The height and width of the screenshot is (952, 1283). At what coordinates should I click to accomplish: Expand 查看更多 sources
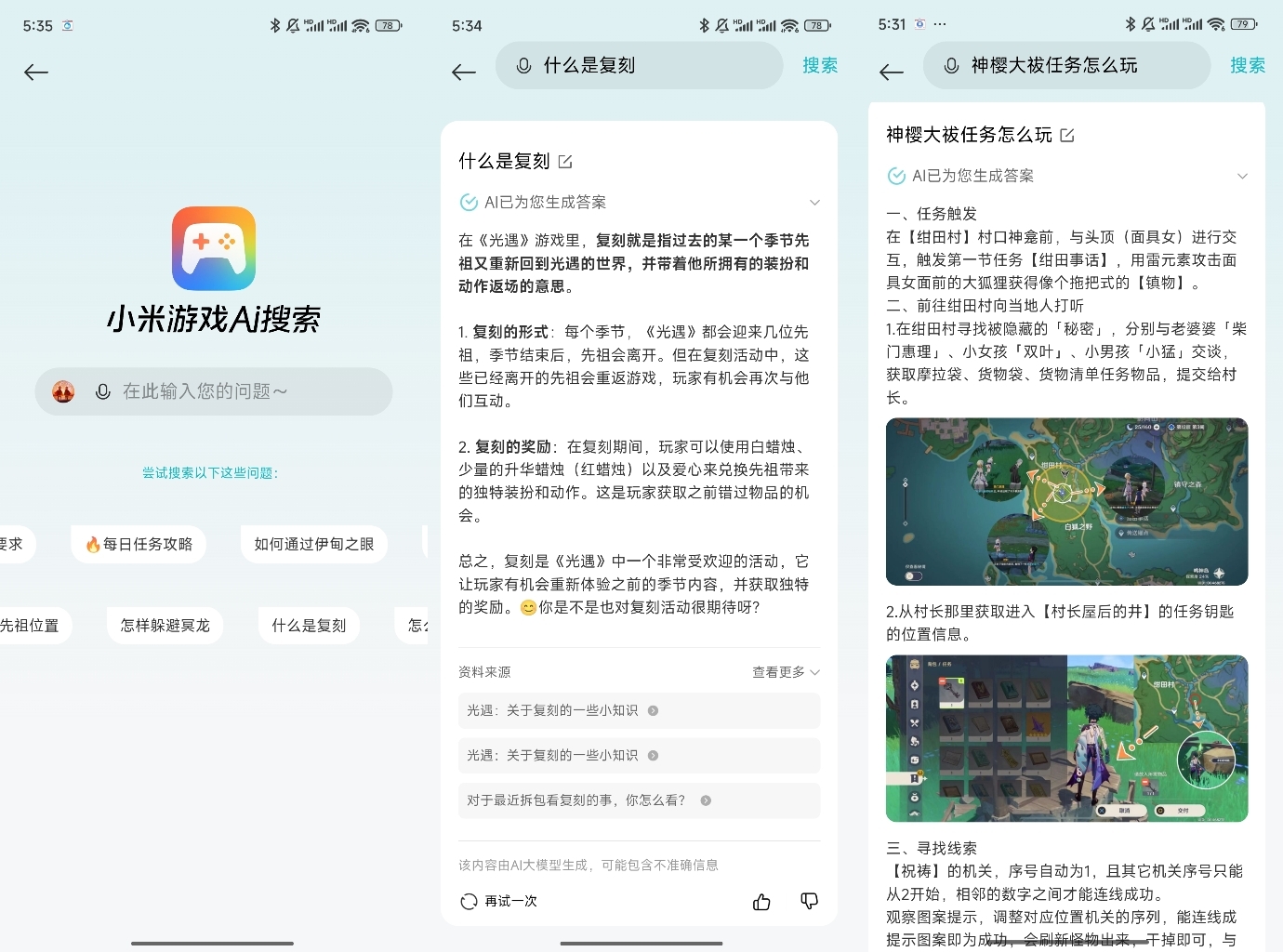click(786, 672)
